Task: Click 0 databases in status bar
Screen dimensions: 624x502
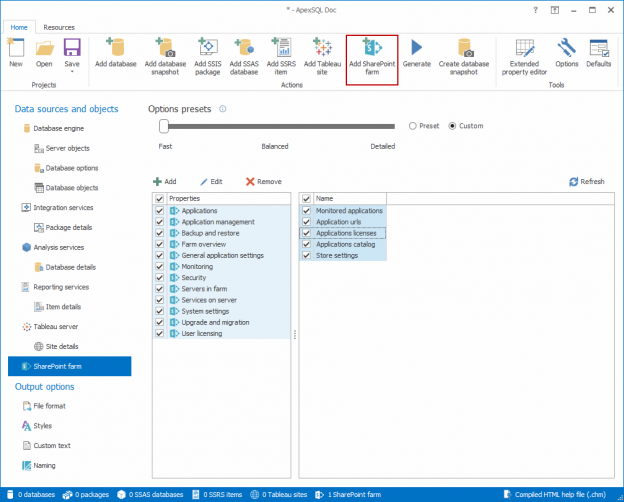Action: [31, 494]
